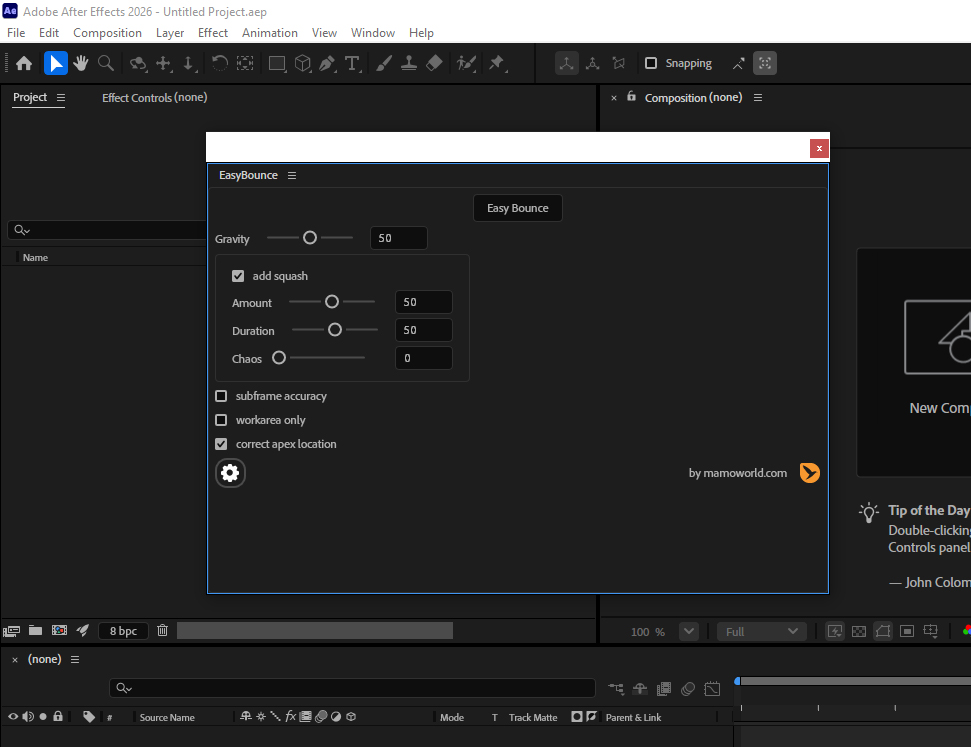Click the 8 bpc color depth button

[123, 631]
